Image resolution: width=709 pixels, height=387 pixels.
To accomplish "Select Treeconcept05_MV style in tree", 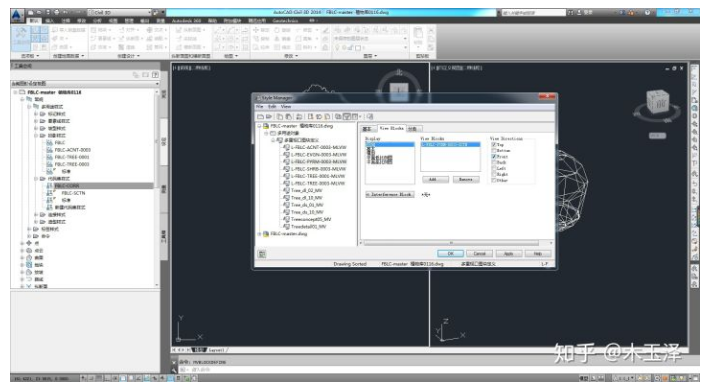I will point(311,219).
